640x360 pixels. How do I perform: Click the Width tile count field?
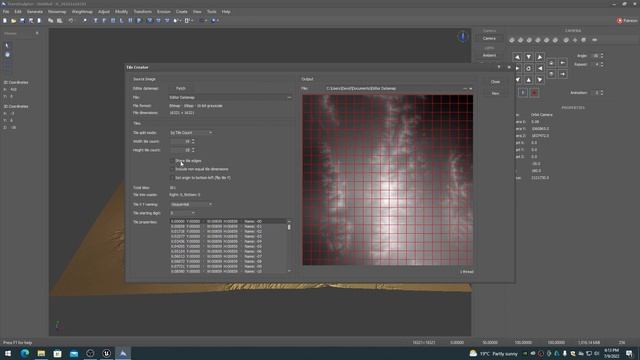coord(180,142)
